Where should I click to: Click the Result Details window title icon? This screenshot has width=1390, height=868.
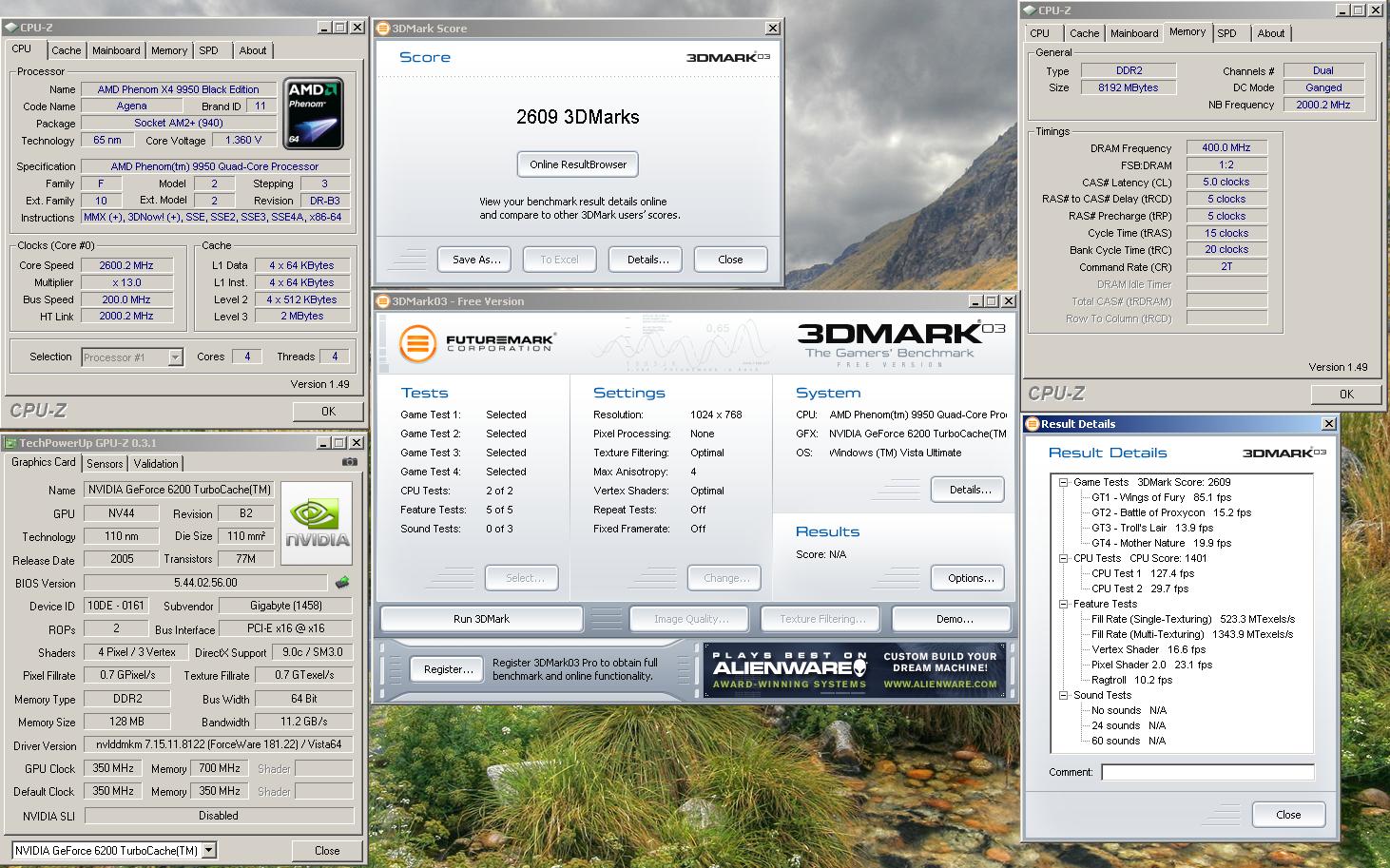[x=1033, y=424]
